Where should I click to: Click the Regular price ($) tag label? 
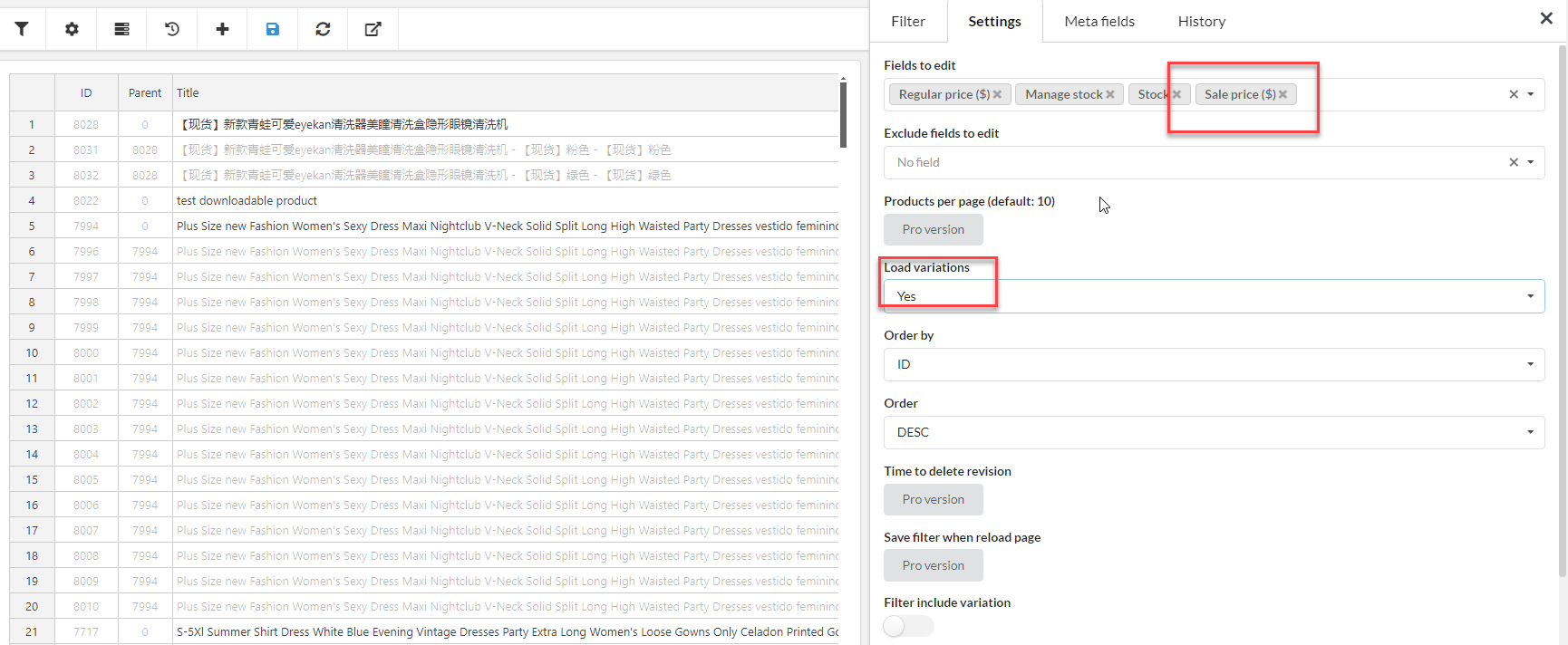(944, 94)
